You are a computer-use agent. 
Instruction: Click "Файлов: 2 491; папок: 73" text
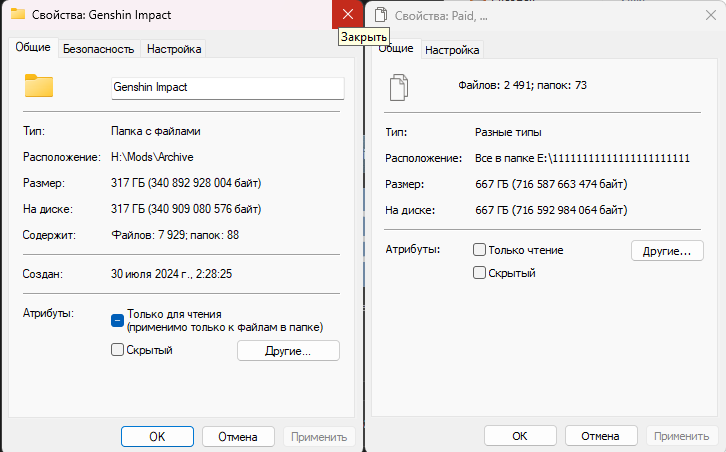click(522, 85)
